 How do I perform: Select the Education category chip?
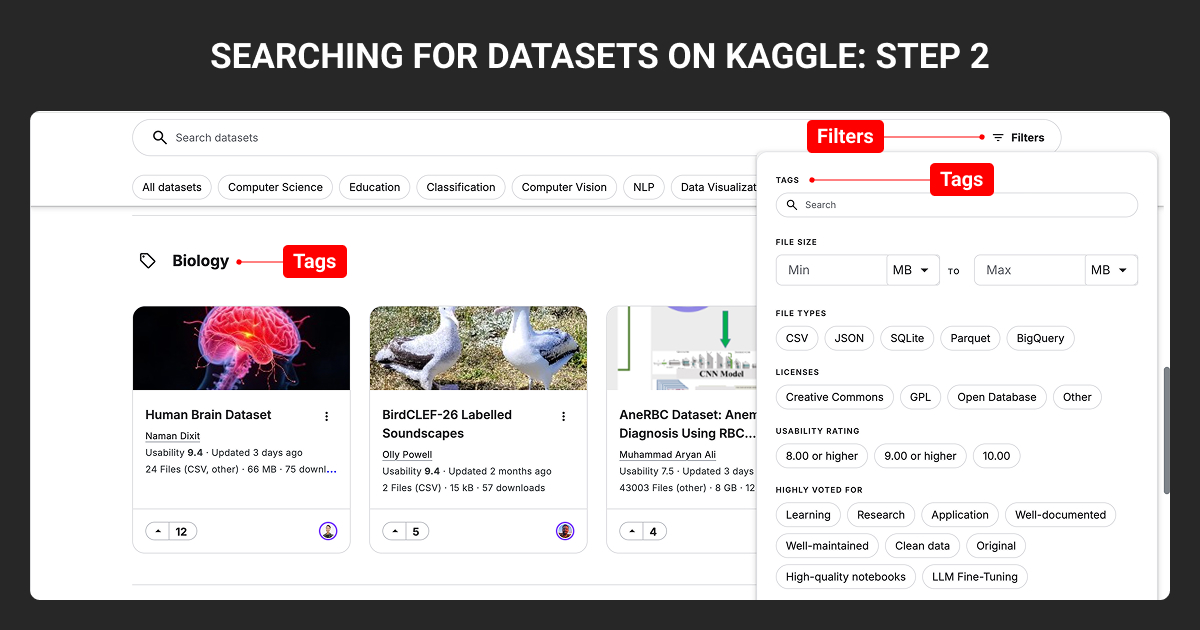[x=375, y=187]
